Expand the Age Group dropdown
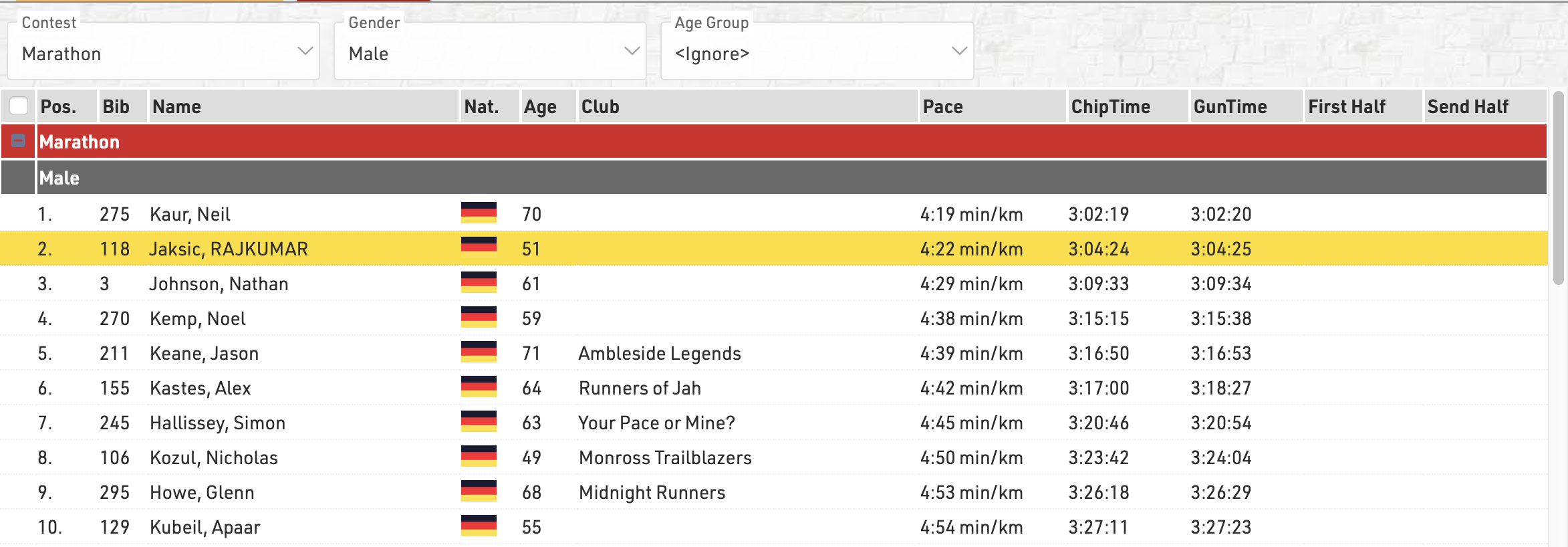Viewport: 1568px width, 547px height. coord(817,53)
